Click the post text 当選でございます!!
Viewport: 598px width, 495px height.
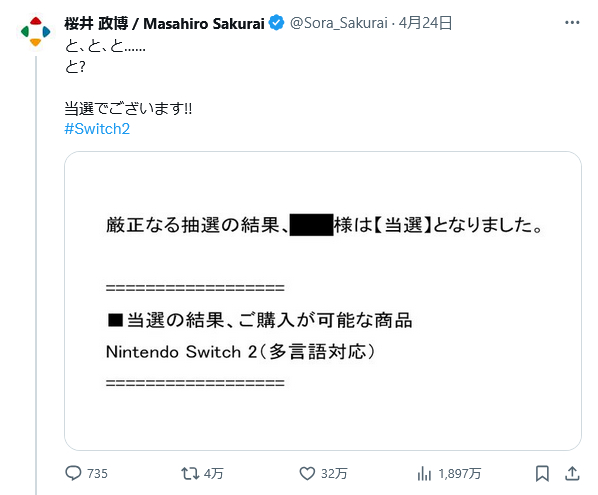click(128, 109)
